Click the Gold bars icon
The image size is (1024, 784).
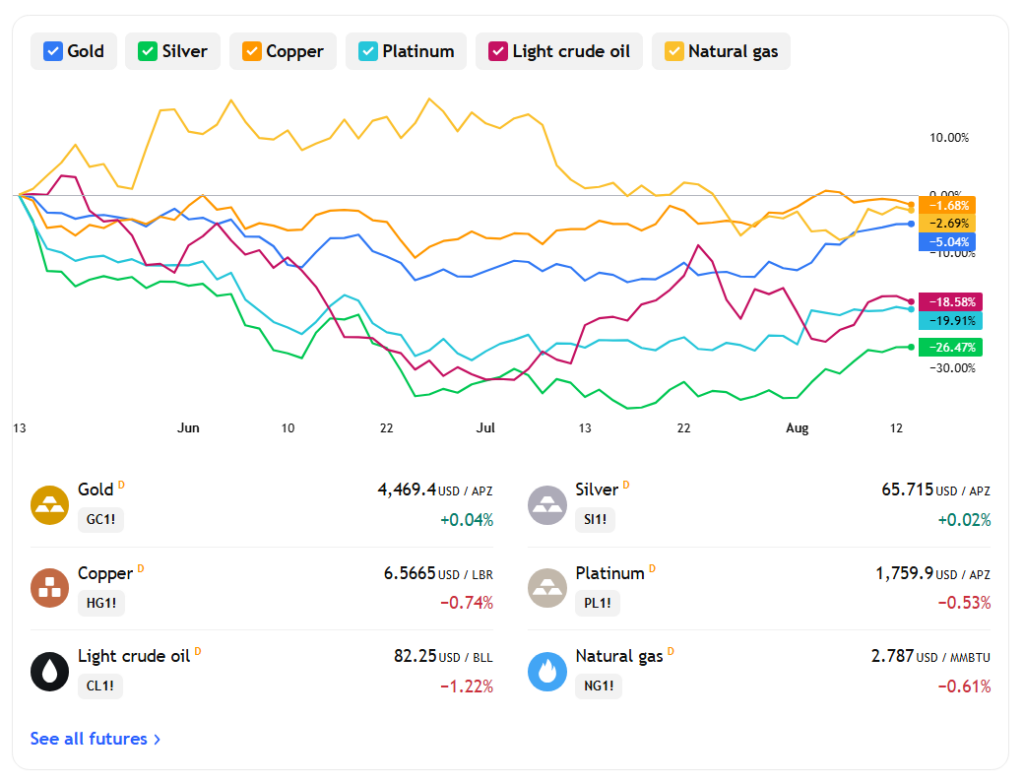coord(50,504)
